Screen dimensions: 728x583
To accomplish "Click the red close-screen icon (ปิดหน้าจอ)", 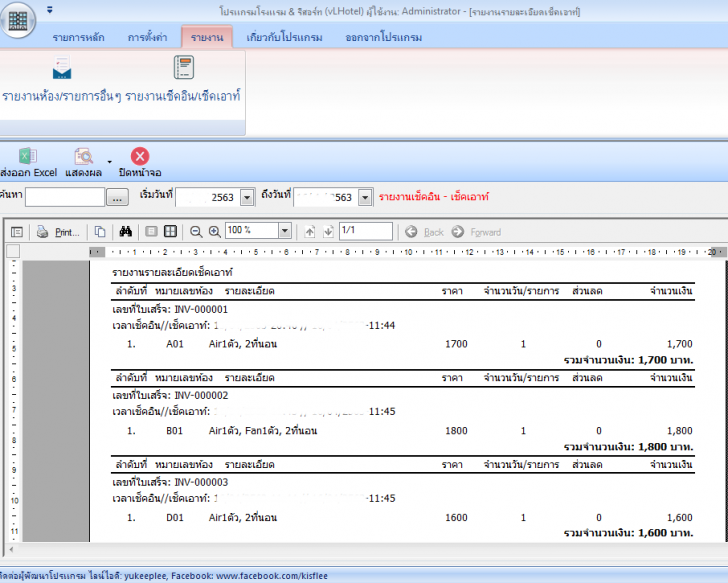I will [x=140, y=163].
